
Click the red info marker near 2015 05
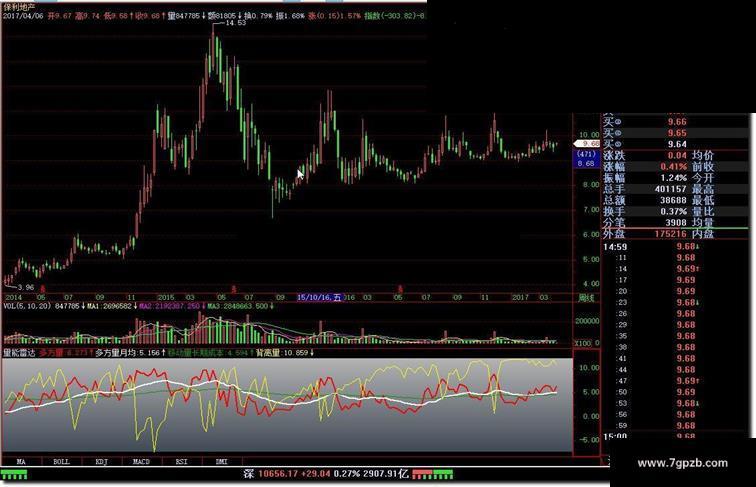(234, 289)
